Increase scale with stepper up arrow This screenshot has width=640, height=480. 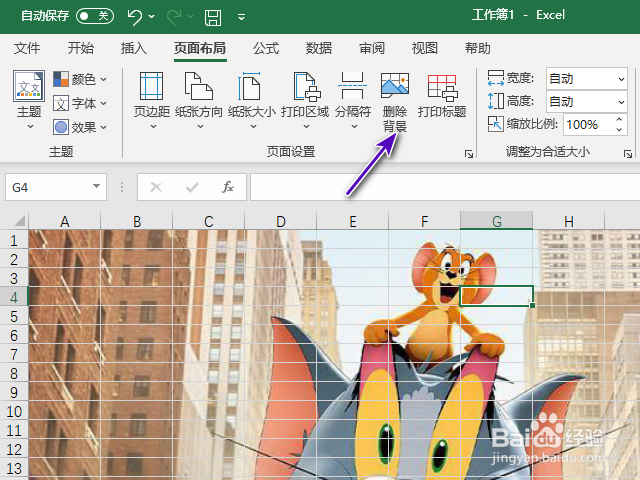[619, 119]
